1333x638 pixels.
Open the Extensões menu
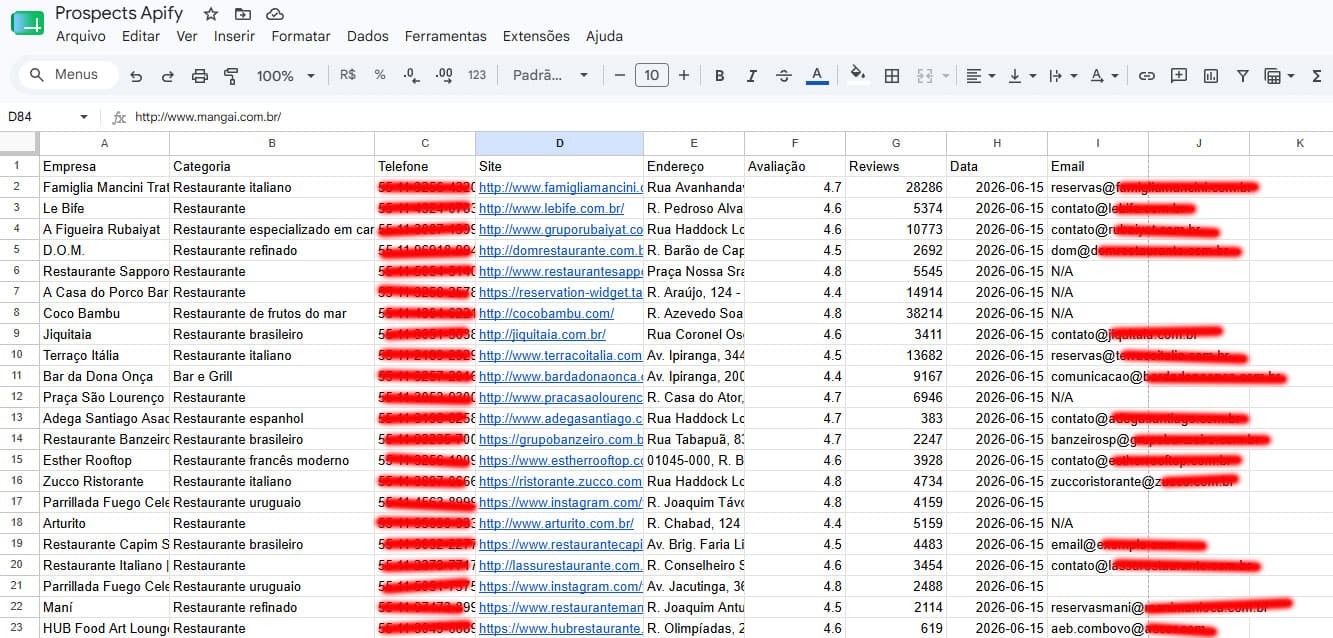536,36
